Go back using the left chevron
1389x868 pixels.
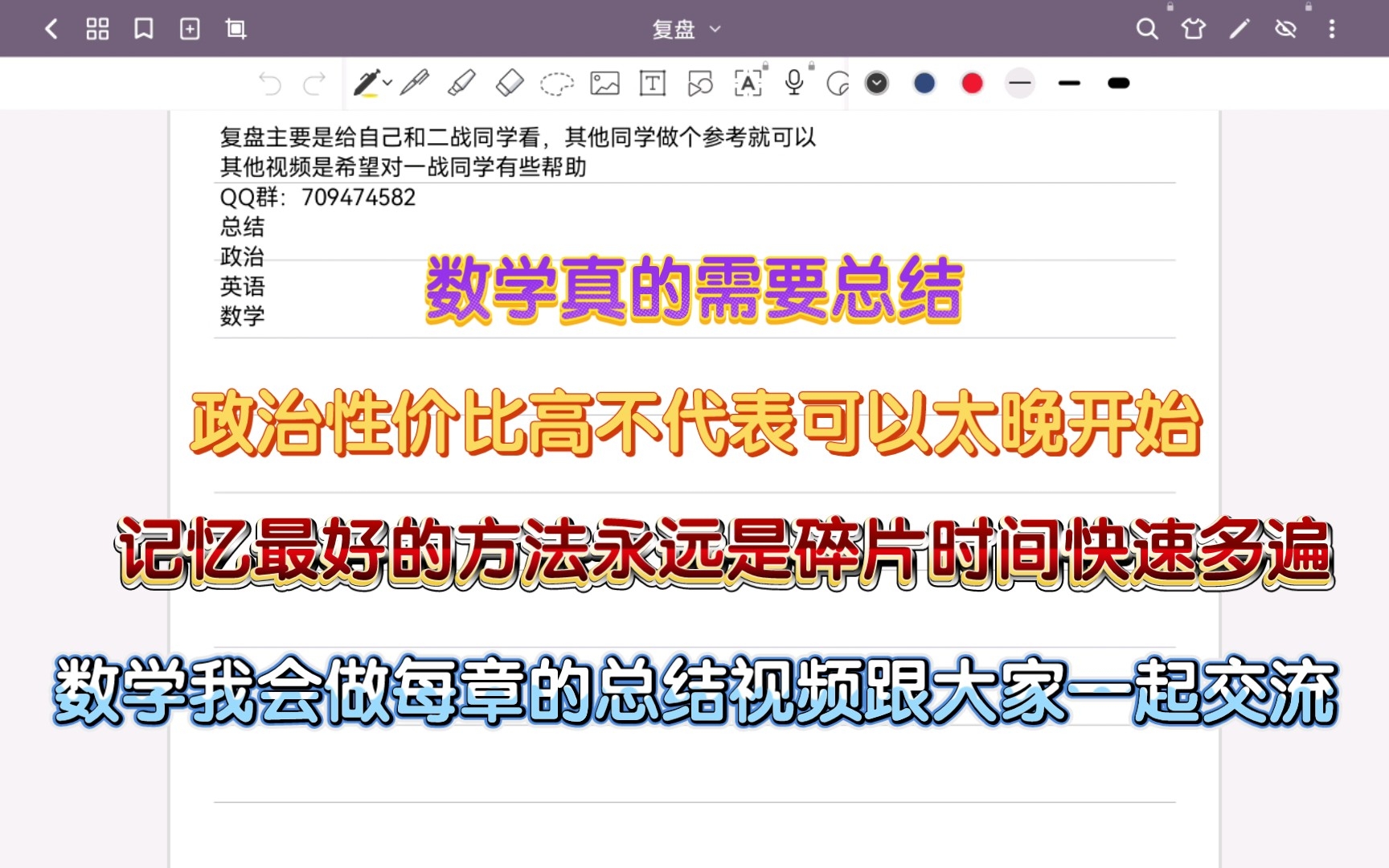click(51, 30)
